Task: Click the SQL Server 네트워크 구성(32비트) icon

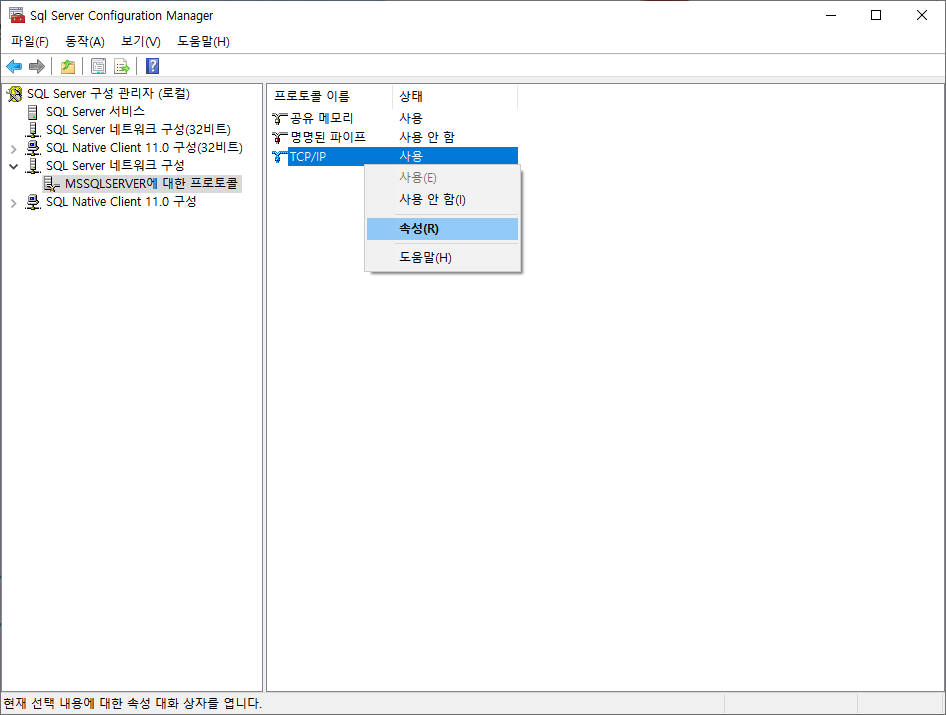Action: pos(33,130)
